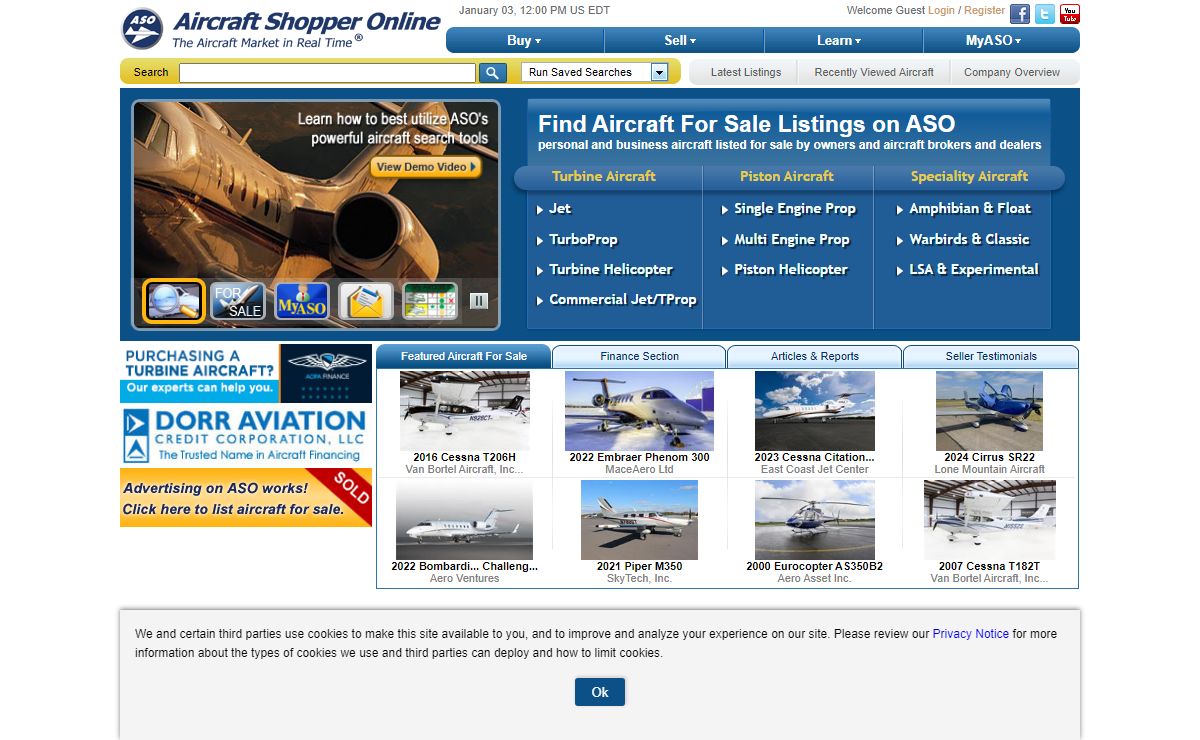Open the ASO YouTube icon
This screenshot has height=740, width=1200.
click(1070, 14)
